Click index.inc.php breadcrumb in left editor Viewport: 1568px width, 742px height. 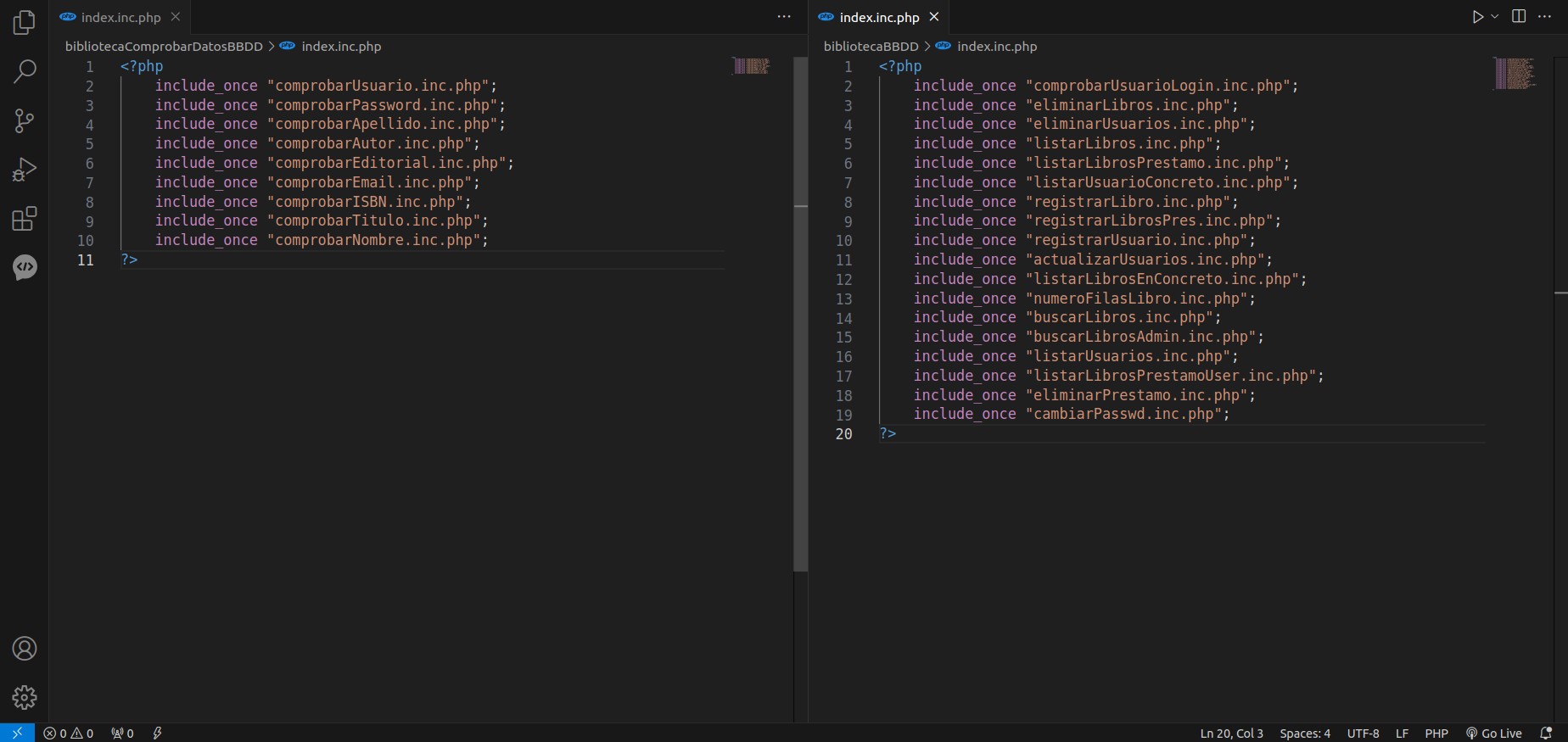(341, 47)
